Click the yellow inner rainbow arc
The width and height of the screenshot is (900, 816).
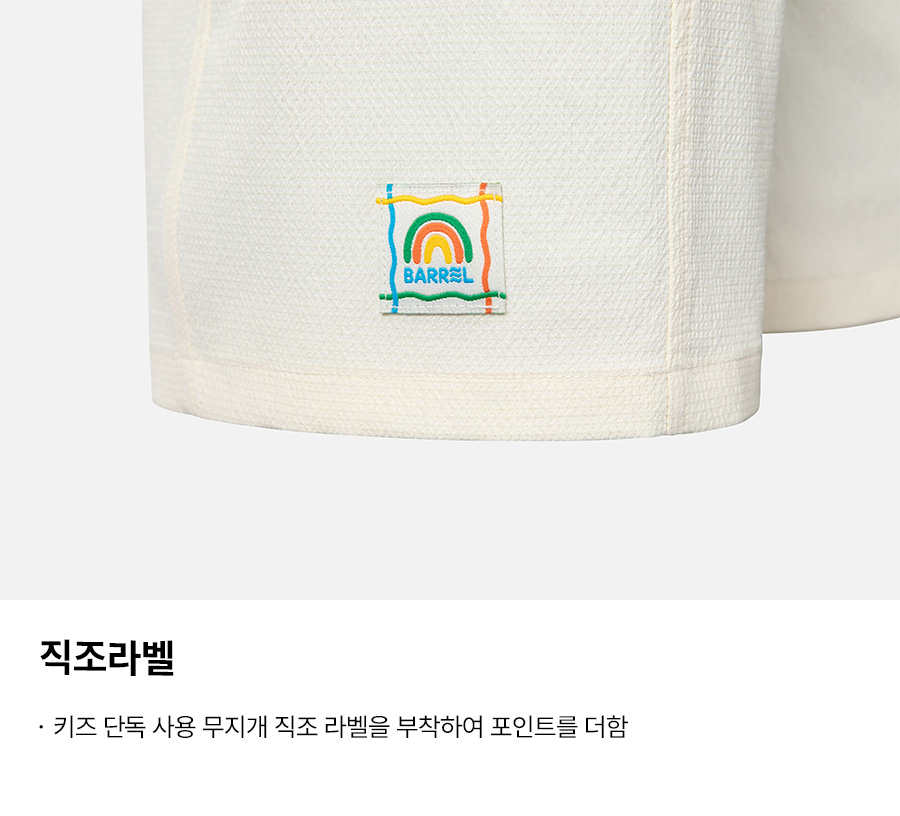[x=438, y=250]
